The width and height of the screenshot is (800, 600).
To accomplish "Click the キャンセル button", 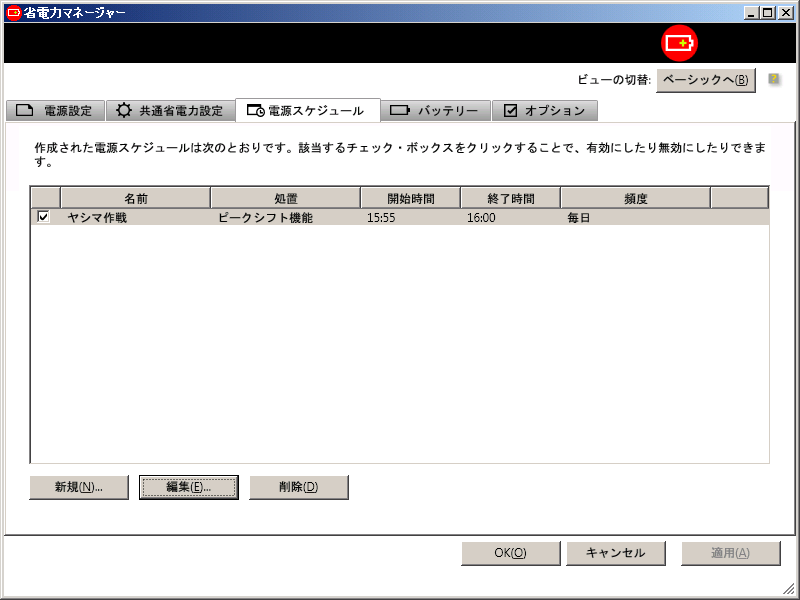I will 616,553.
